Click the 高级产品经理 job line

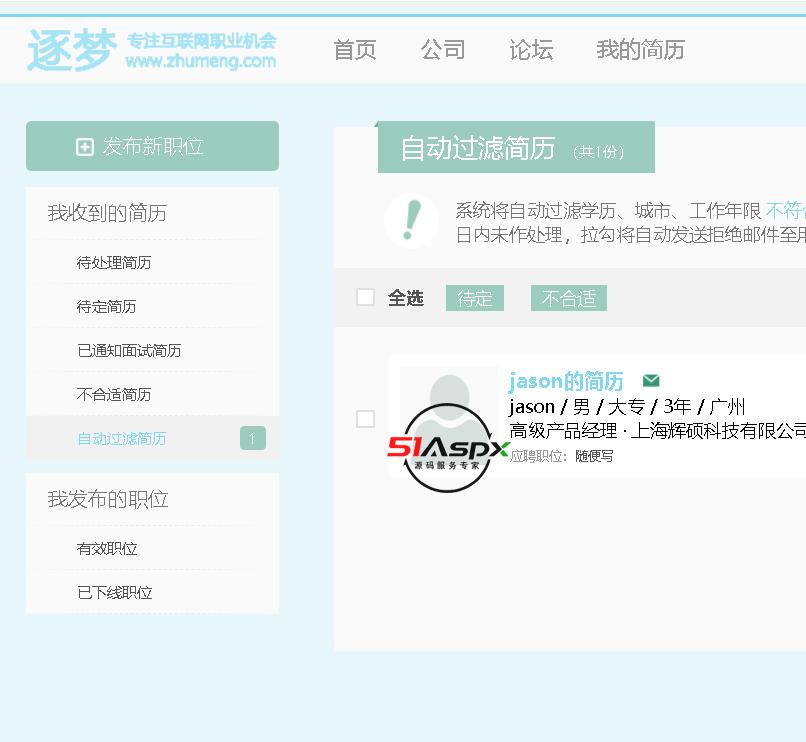[x=657, y=431]
